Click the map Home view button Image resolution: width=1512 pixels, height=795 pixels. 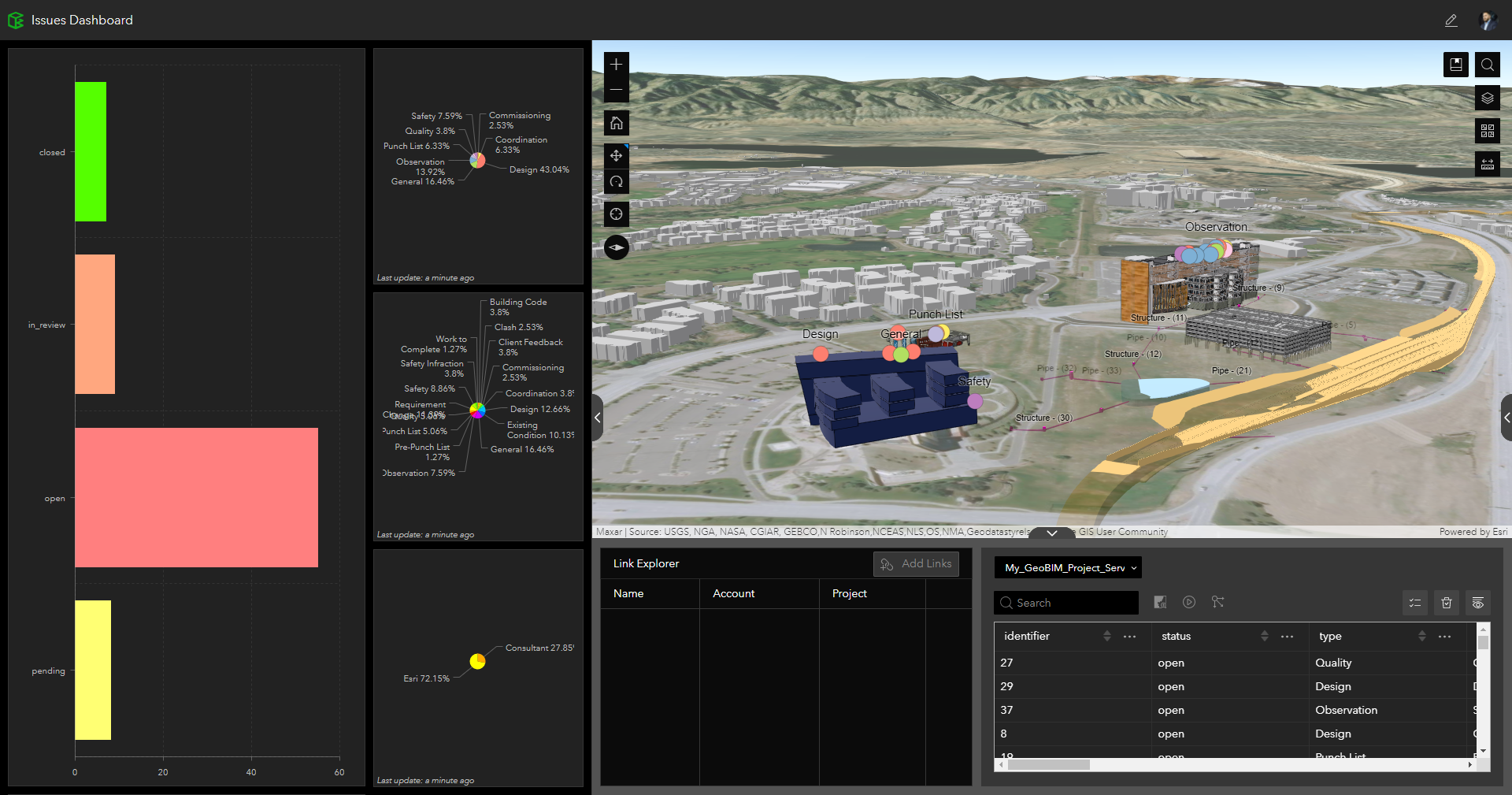617,123
